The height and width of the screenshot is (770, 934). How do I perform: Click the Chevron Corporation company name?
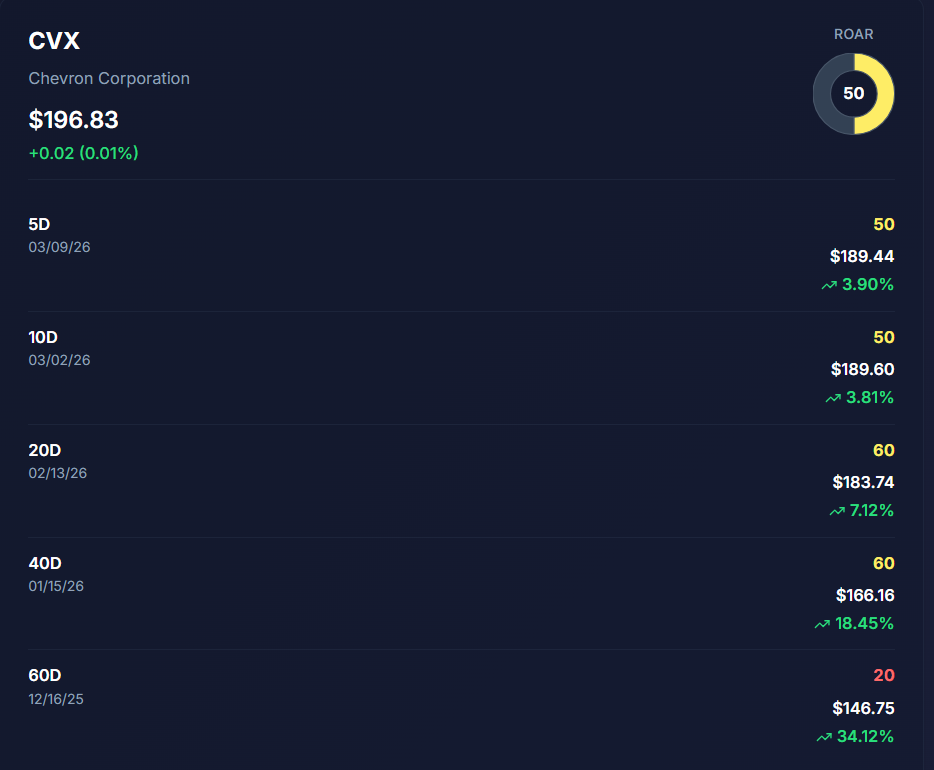pyautogui.click(x=109, y=78)
